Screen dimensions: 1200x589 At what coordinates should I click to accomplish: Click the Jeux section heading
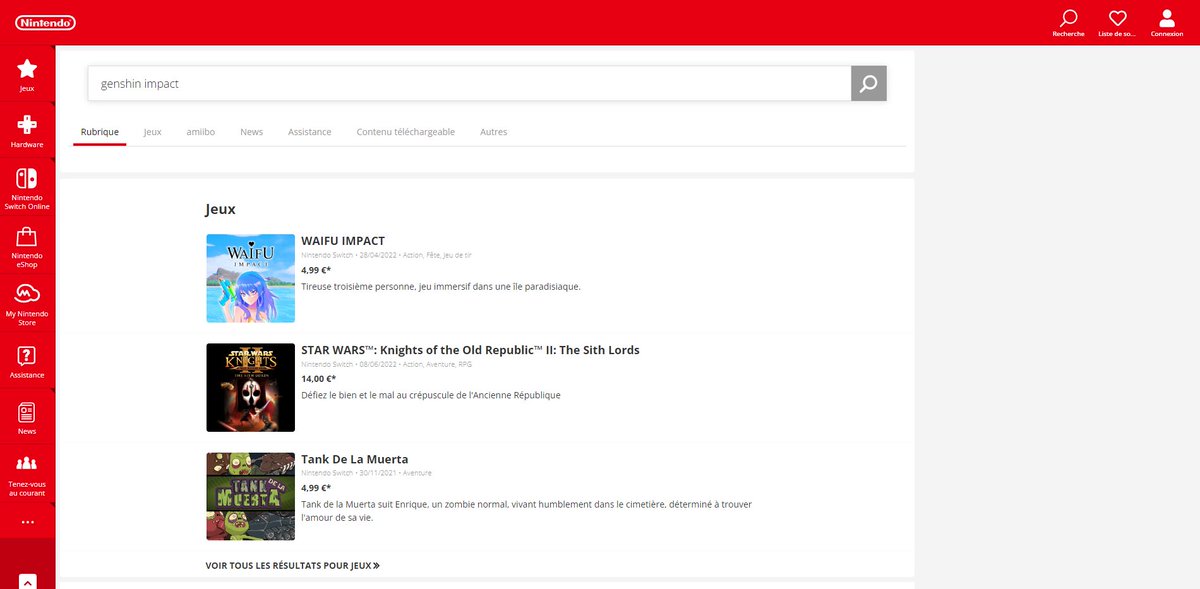(x=220, y=209)
